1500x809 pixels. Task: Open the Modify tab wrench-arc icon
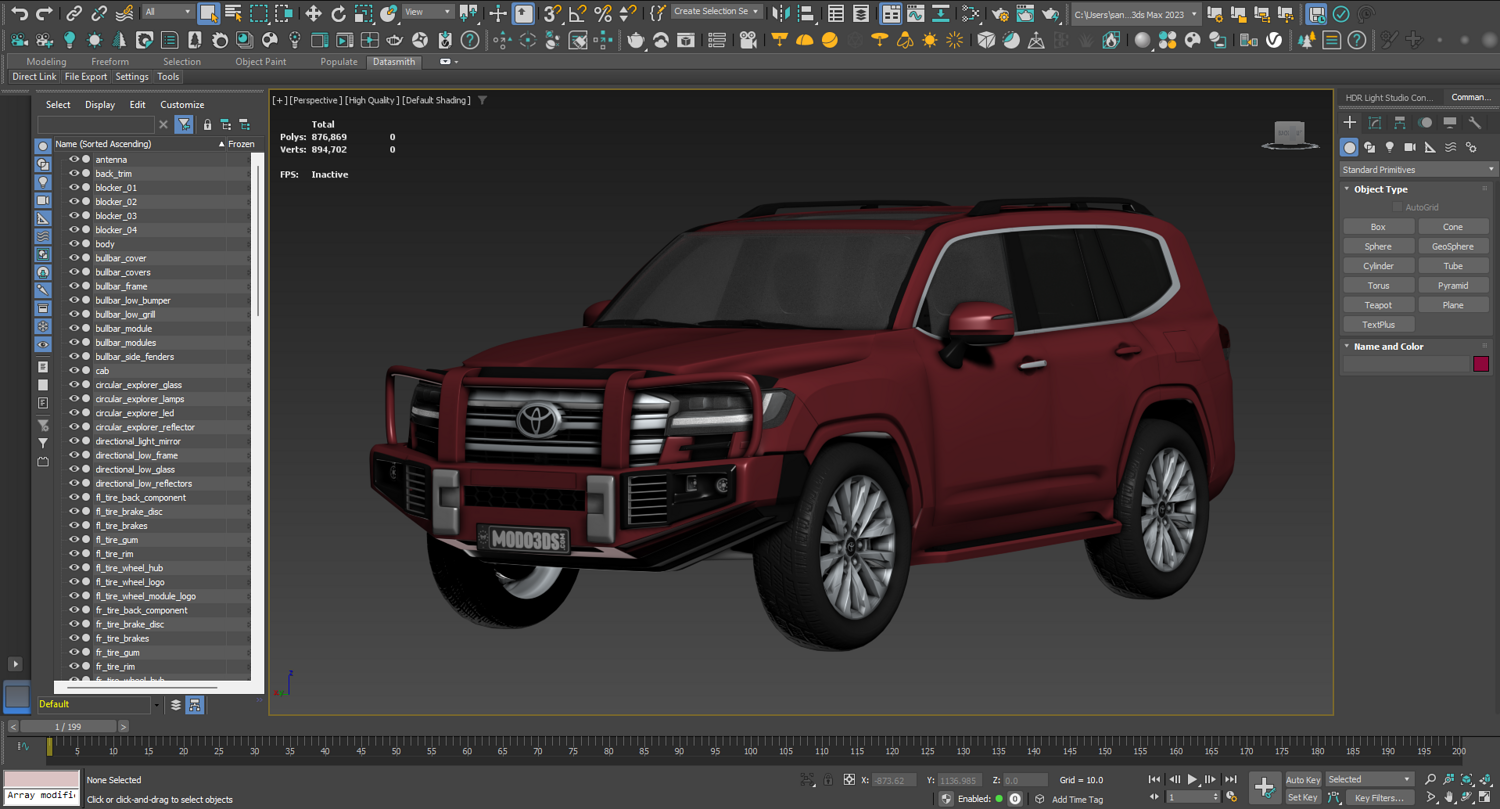click(x=1375, y=122)
